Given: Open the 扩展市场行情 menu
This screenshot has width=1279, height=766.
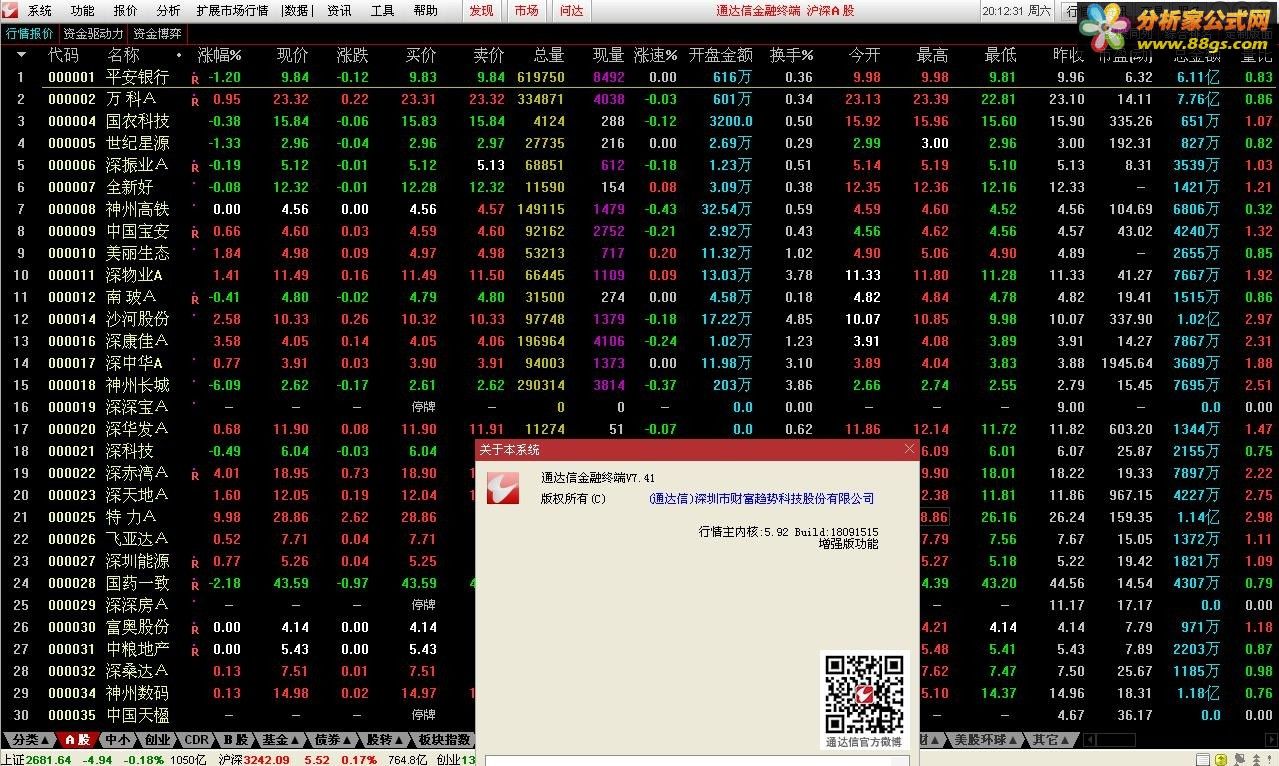Looking at the screenshot, I should [233, 11].
